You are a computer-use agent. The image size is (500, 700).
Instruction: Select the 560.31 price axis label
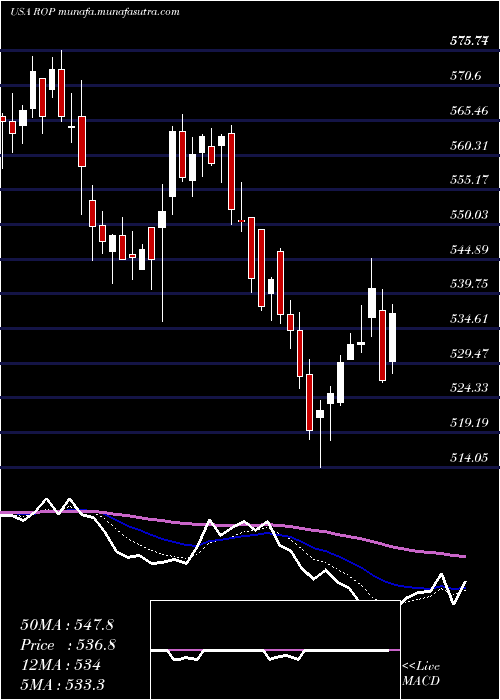469,146
